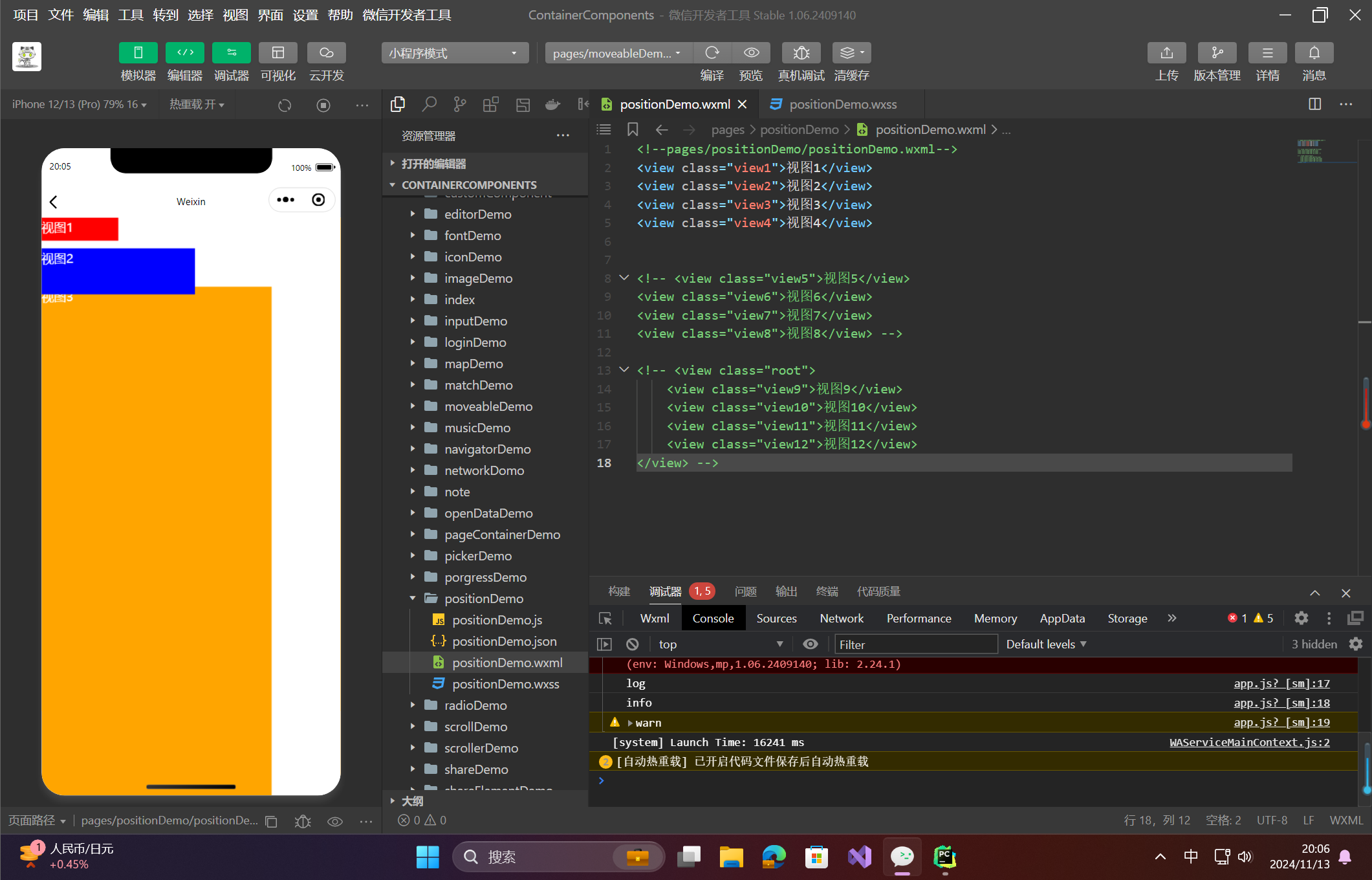Expand the moveableDemo folder
This screenshot has height=880, width=1372.
coord(488,406)
